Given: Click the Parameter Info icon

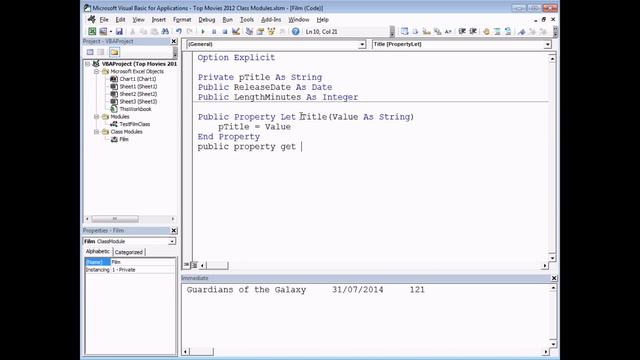Looking at the screenshot, I should 438,31.
